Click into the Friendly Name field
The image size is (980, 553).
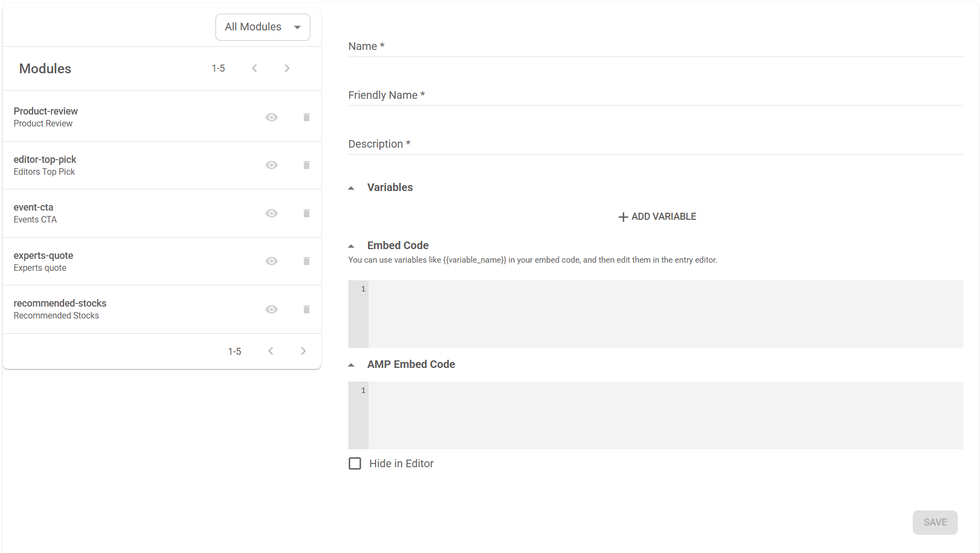click(x=655, y=95)
